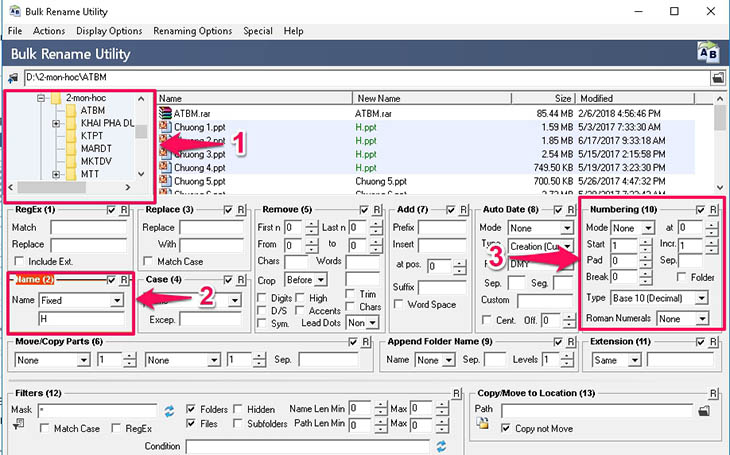Click the blue refresh icon next to Mask field

pos(169,411)
